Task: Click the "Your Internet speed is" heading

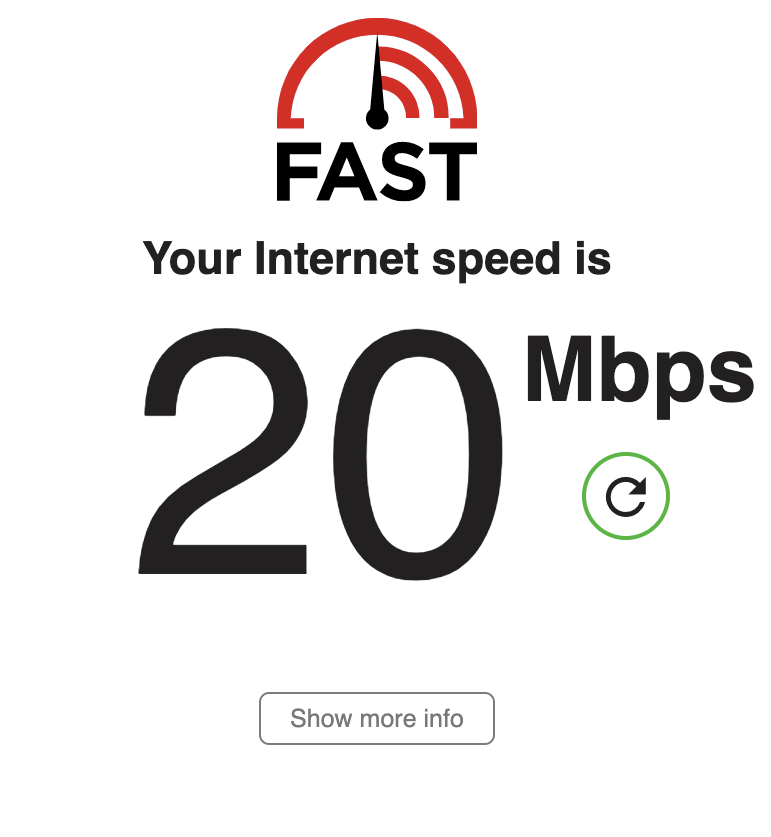Action: click(377, 260)
